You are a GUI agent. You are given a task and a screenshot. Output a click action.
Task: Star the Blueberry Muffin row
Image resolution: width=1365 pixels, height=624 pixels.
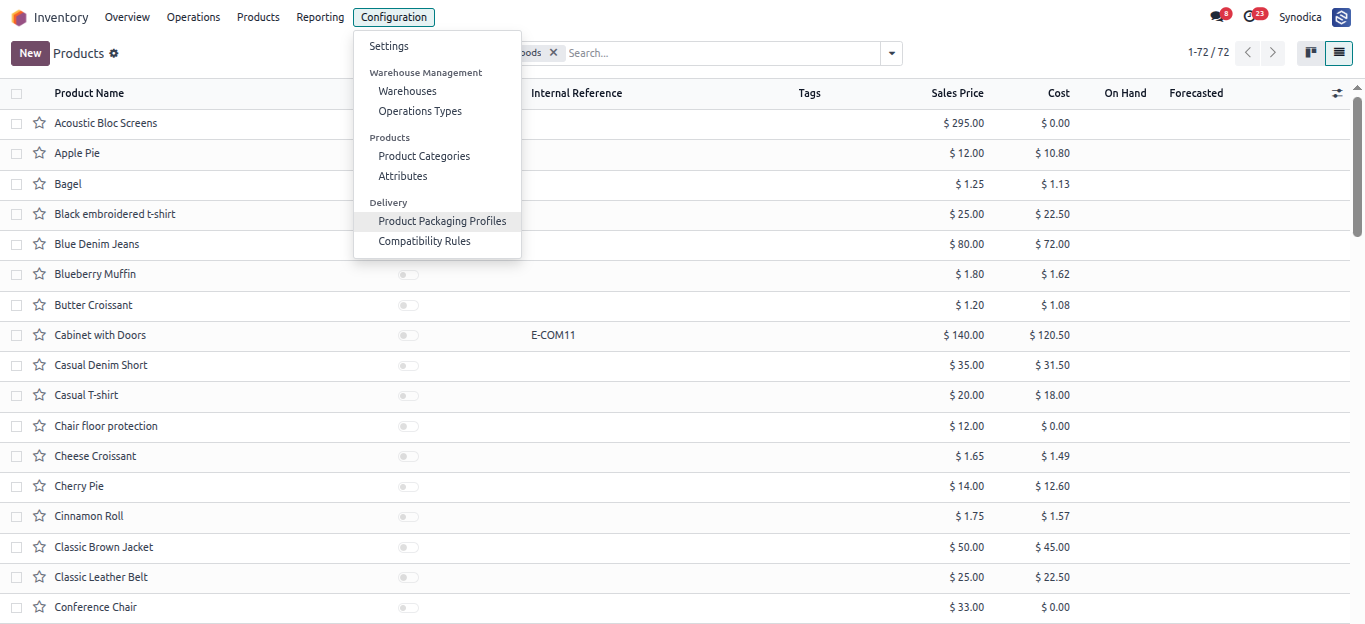coord(39,274)
